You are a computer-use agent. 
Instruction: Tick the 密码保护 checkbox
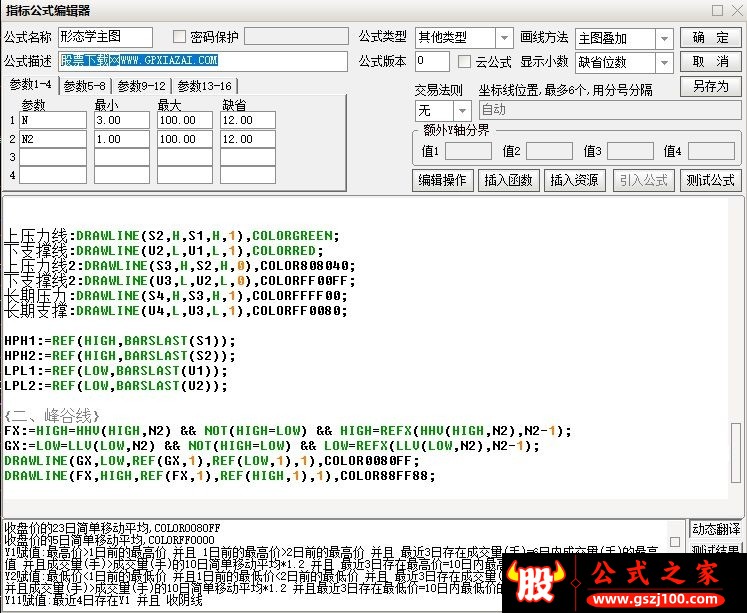coord(179,37)
